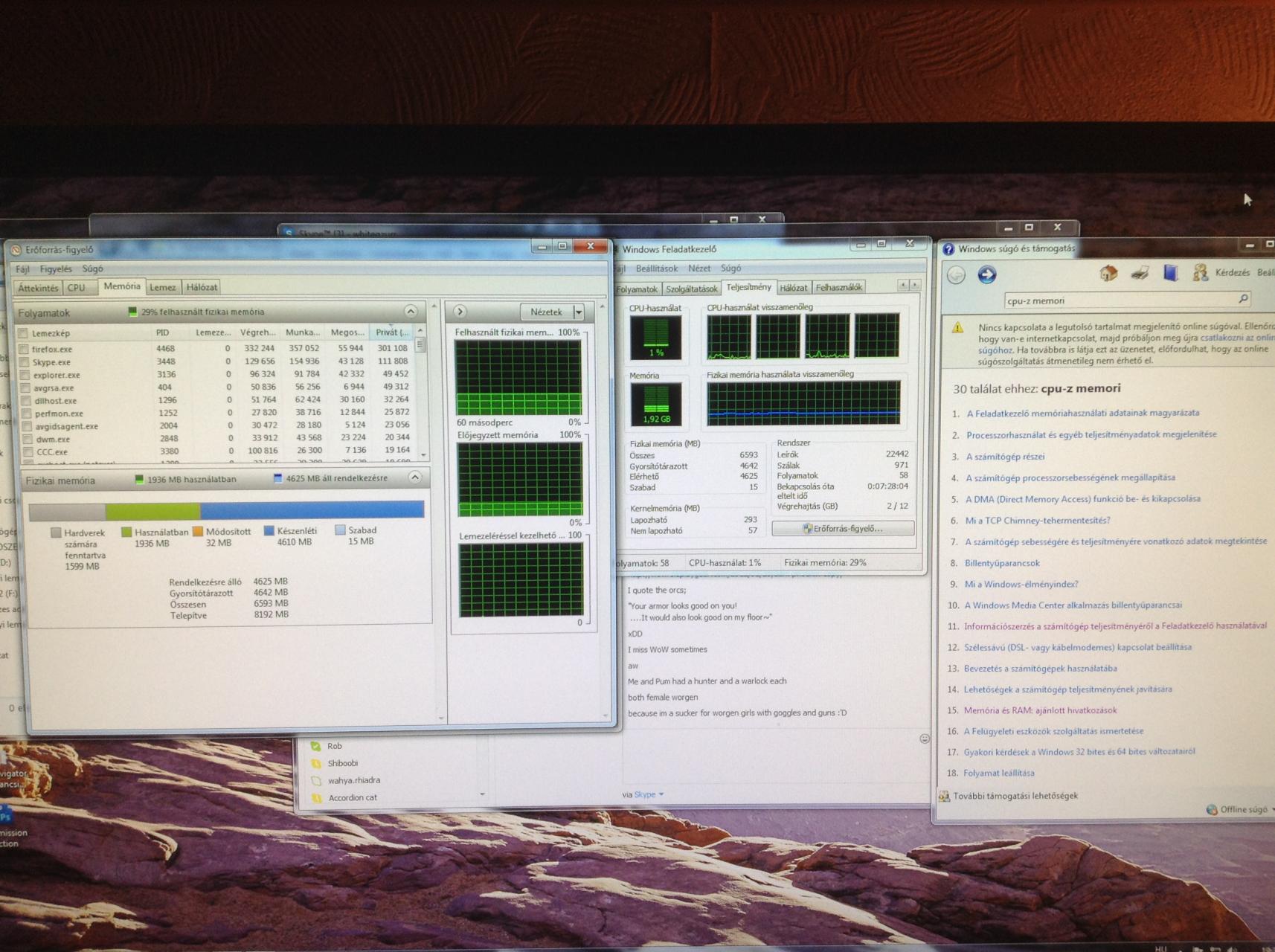
Task: Click the search magnifier in Help box
Action: [1243, 299]
